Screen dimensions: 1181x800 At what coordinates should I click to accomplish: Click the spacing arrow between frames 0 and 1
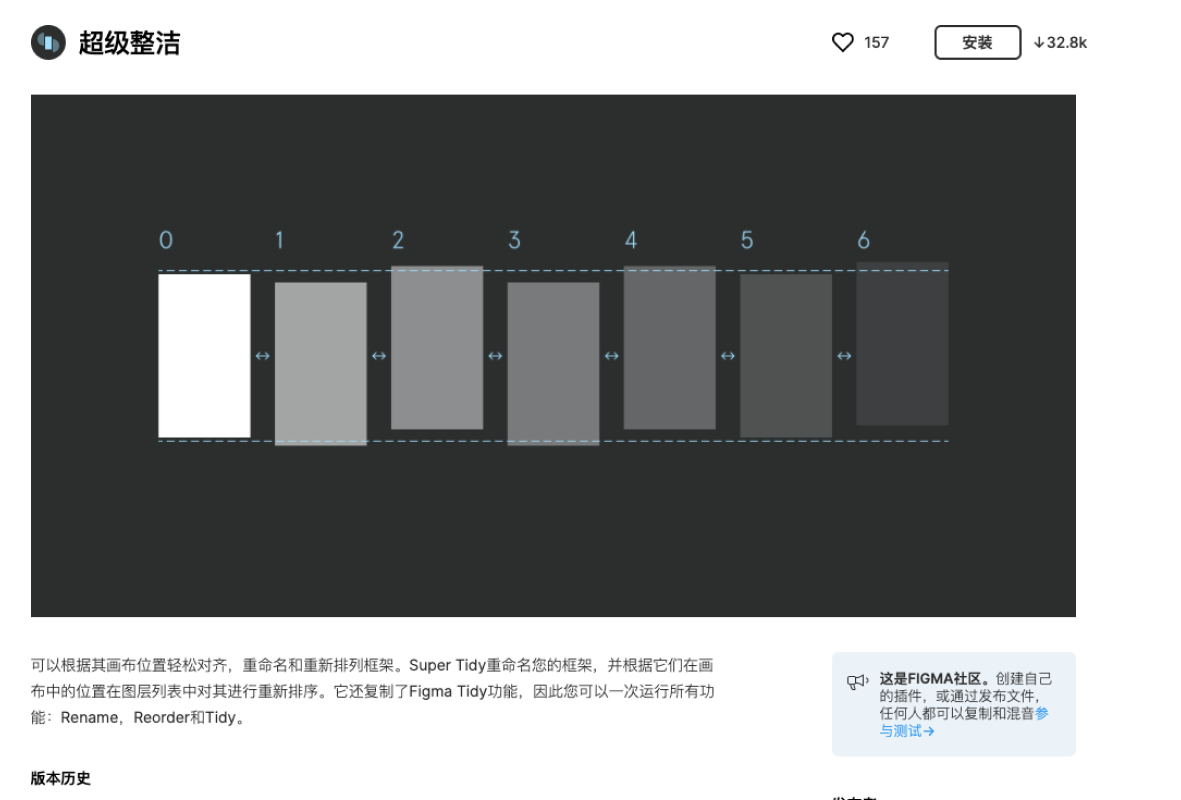262,356
